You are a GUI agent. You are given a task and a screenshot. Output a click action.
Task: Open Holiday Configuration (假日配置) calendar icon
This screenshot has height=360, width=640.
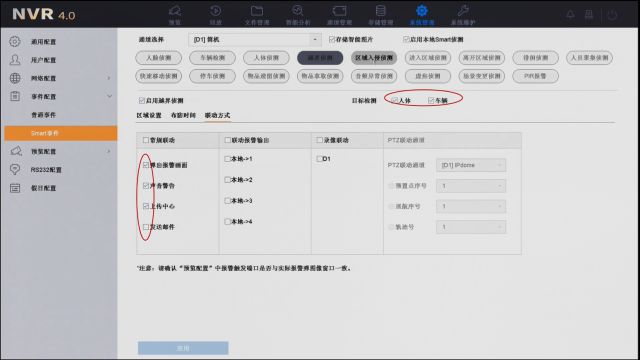click(15, 188)
